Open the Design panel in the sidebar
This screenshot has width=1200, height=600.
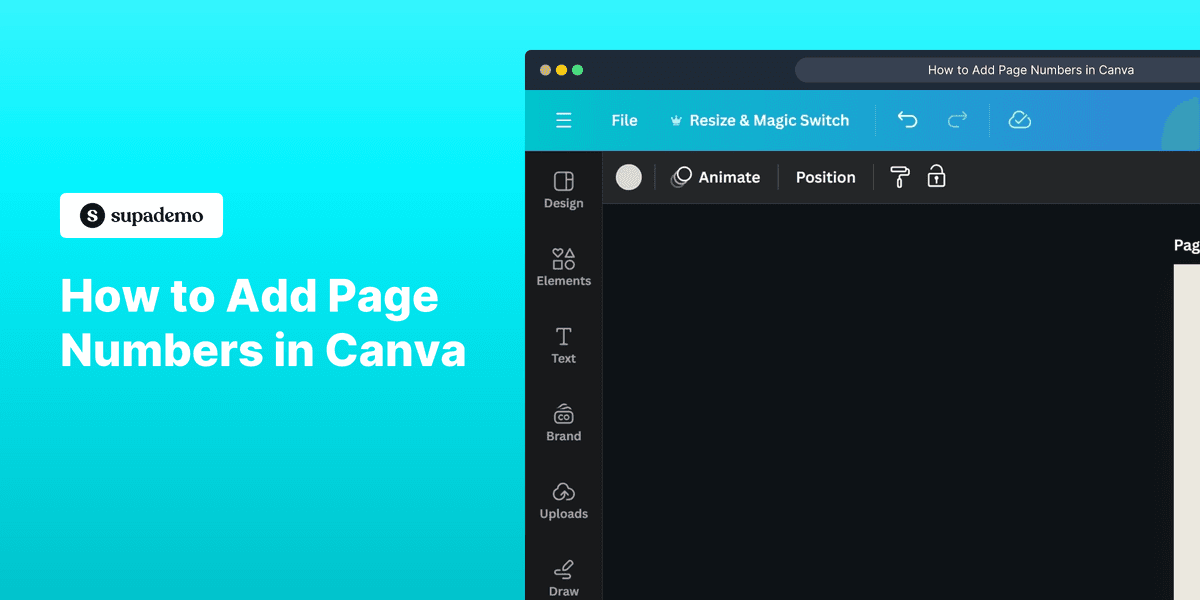click(x=563, y=190)
